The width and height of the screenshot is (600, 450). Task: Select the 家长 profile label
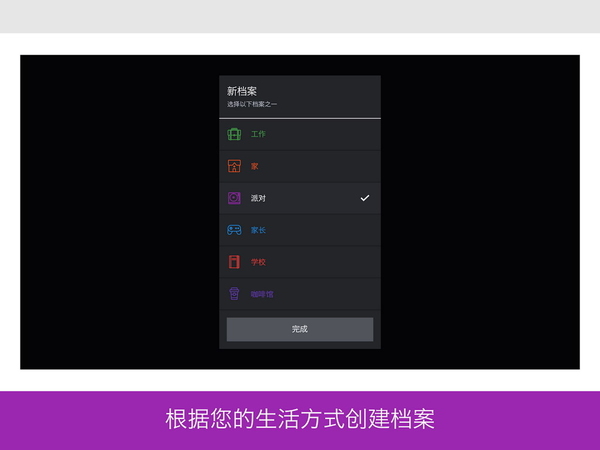258,230
